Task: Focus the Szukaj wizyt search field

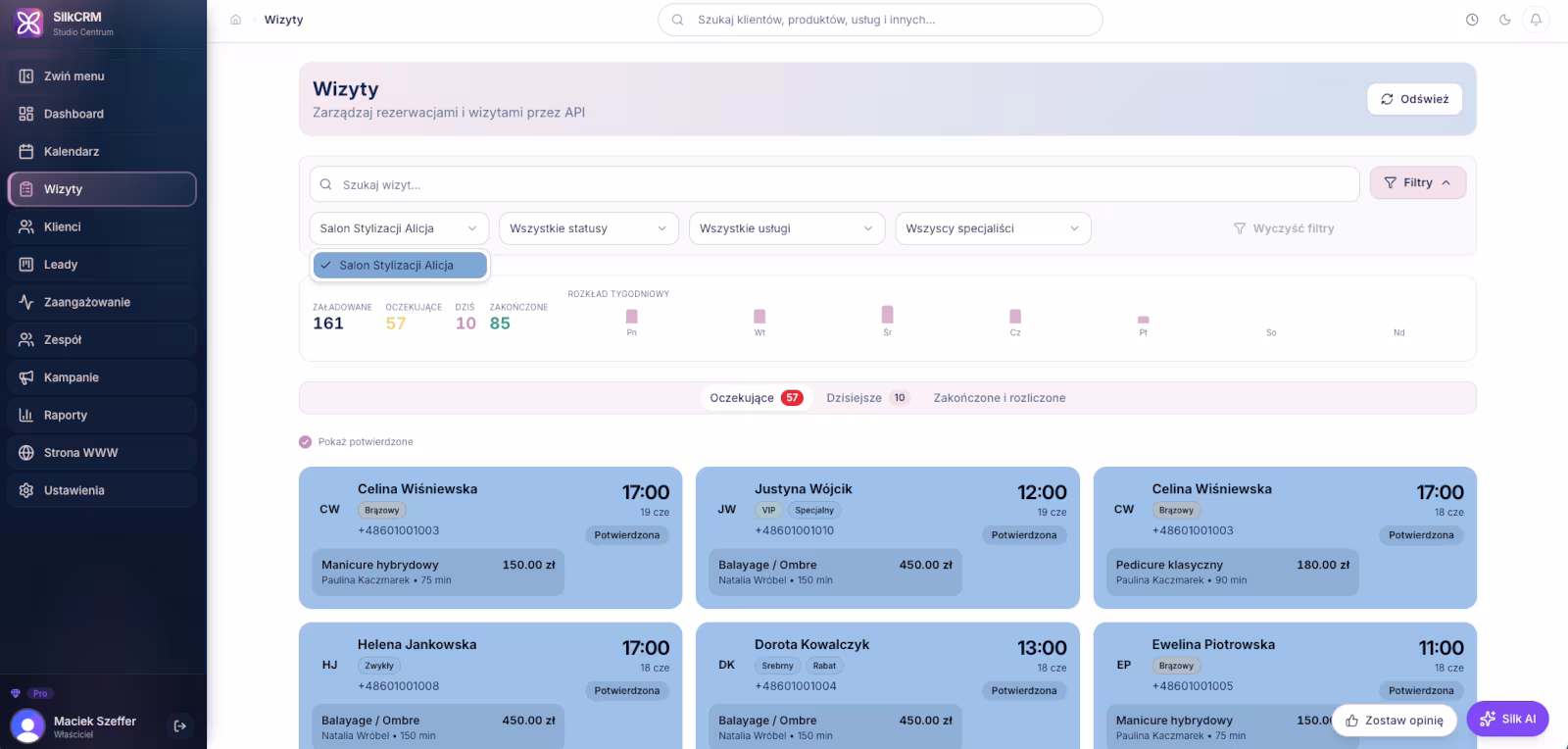Action: tap(834, 184)
